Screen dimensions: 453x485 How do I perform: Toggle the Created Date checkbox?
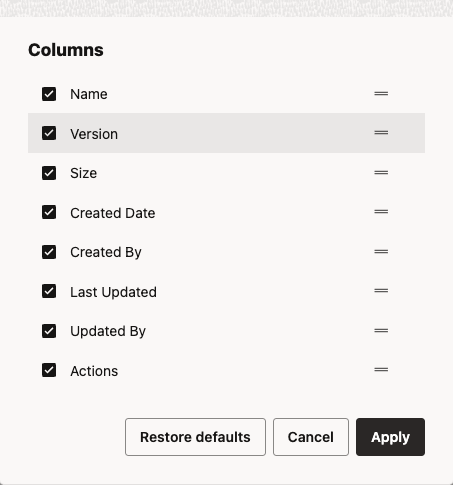49,212
